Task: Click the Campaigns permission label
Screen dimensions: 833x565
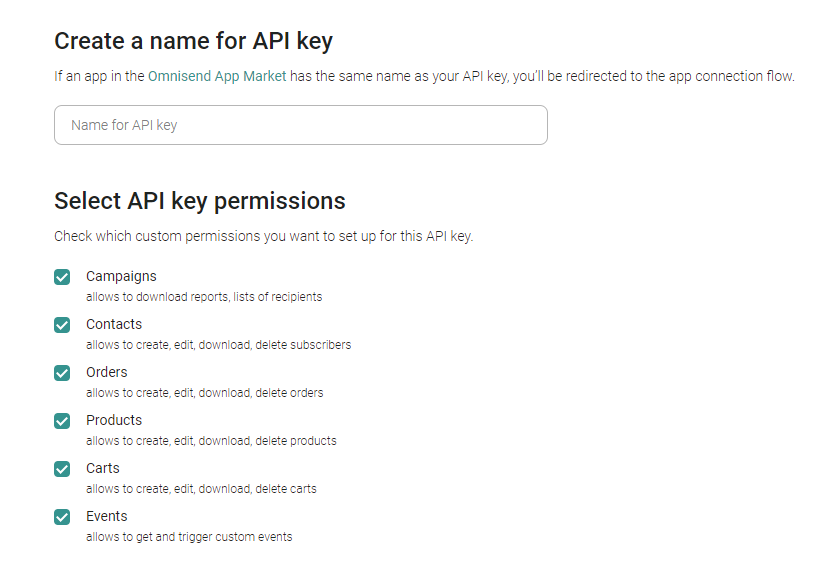Action: (x=121, y=276)
